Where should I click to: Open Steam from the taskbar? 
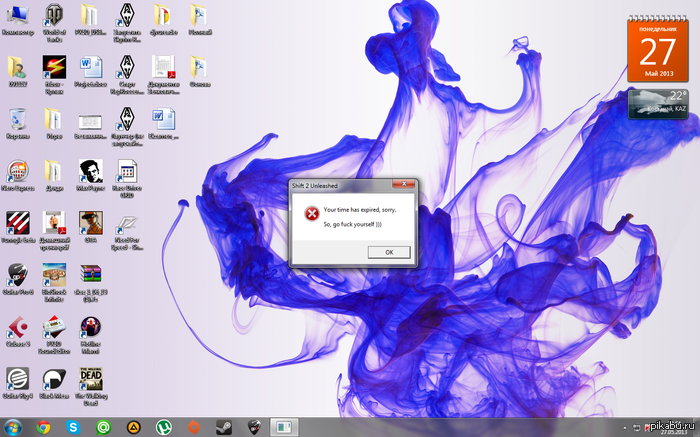224,428
